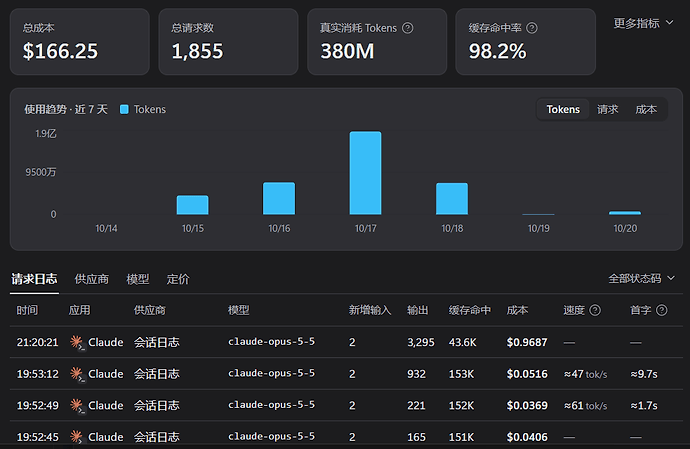
Task: Click cost value $0.0516
Action: tap(527, 374)
